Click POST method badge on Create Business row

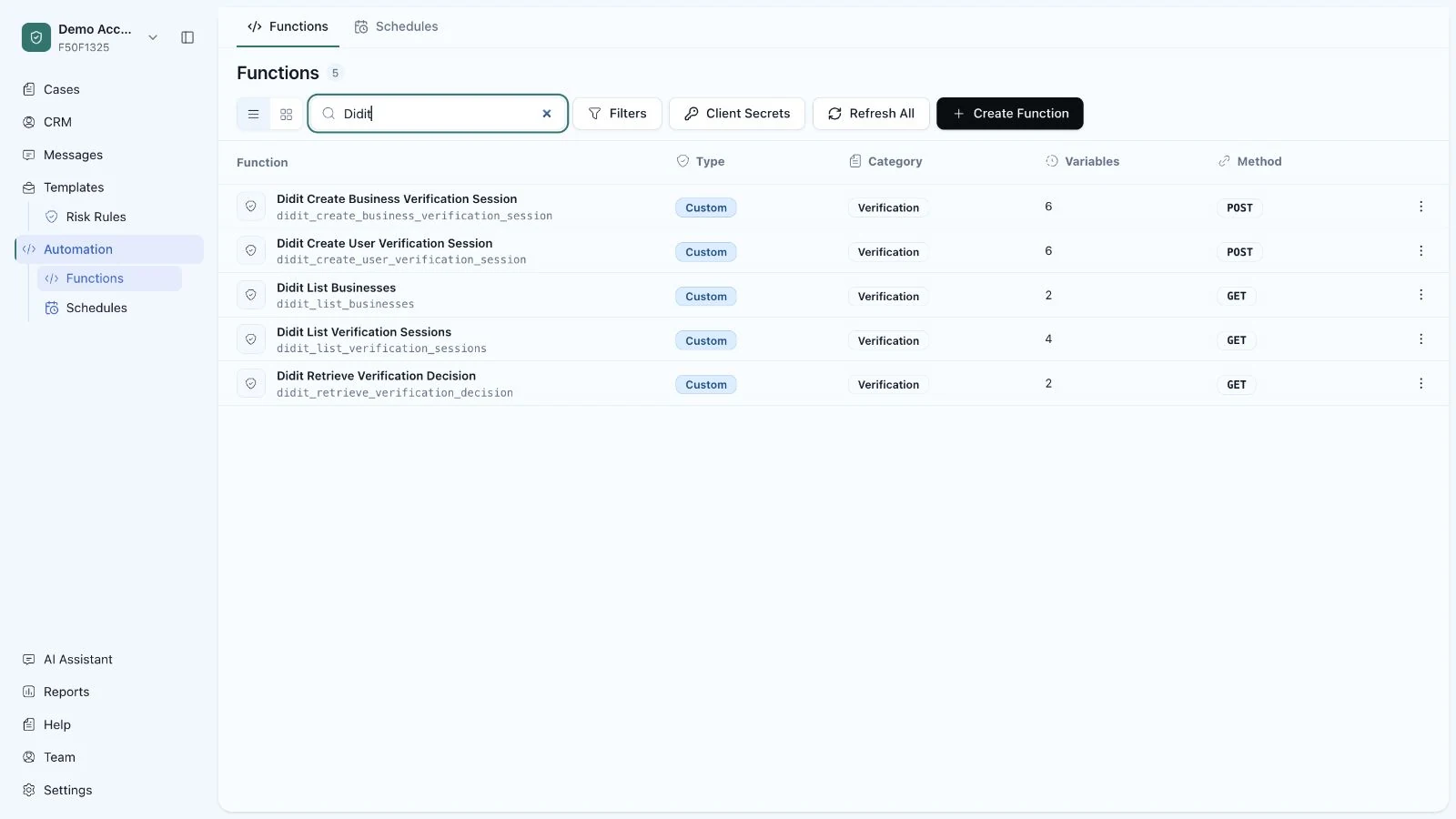1239,207
